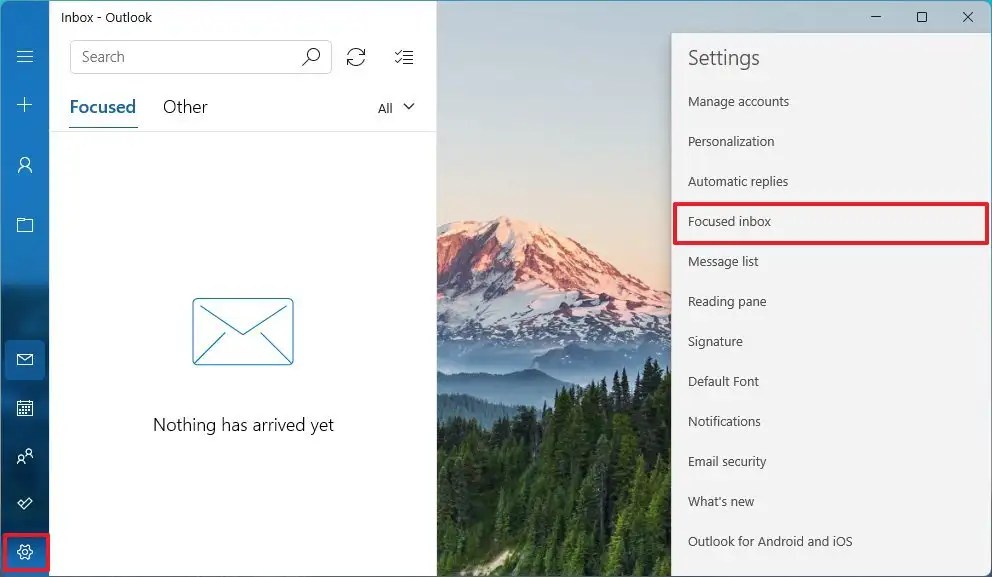
Task: Switch to the Other inbox tab
Action: pyautogui.click(x=184, y=107)
